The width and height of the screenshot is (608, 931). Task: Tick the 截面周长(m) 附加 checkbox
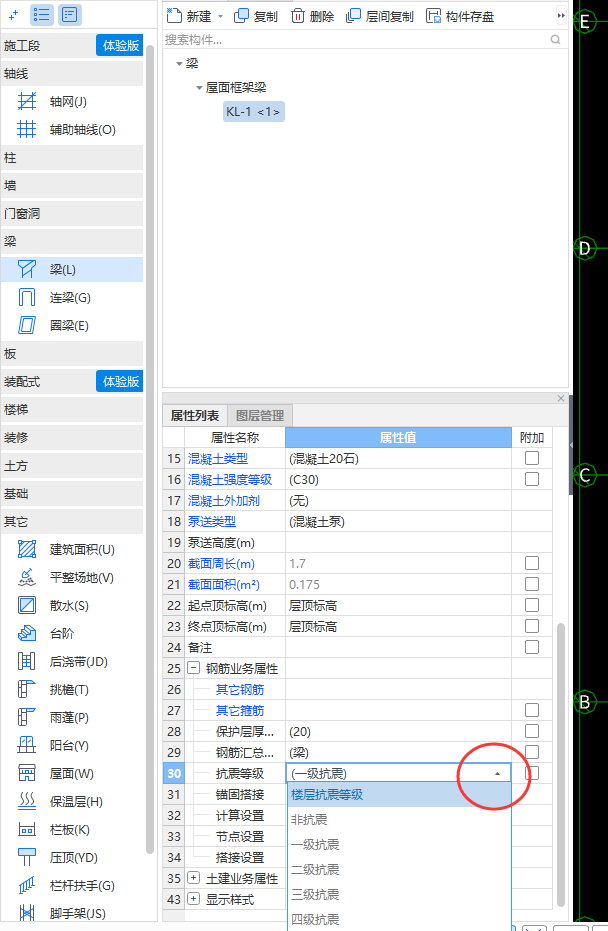tap(532, 563)
